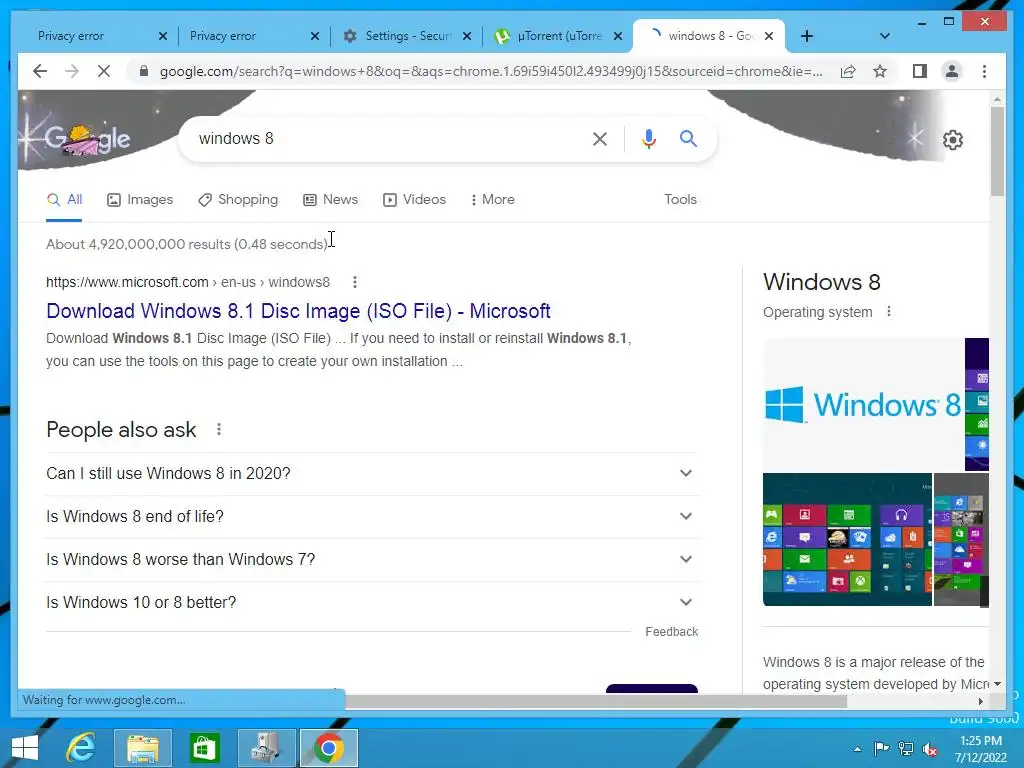Screen dimensions: 1024x768
Task: Open Chrome side panel icon
Action: click(920, 71)
